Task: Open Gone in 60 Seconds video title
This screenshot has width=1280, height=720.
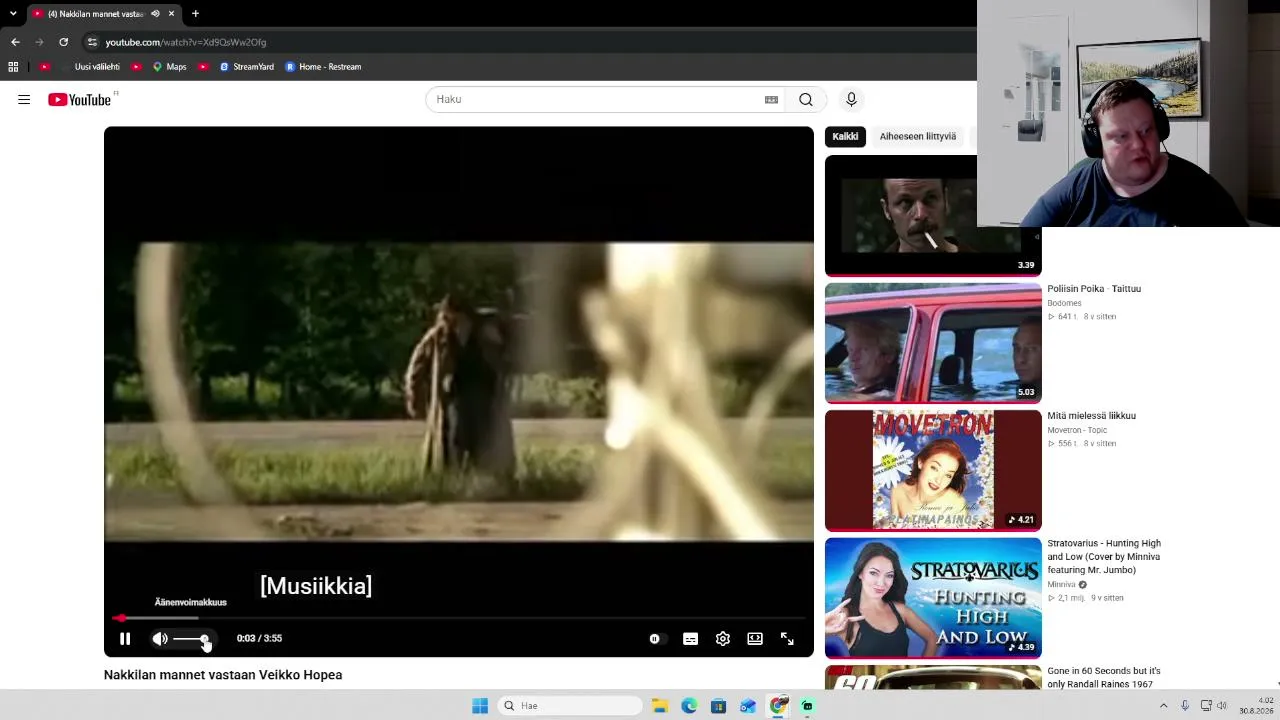Action: pos(1104,677)
